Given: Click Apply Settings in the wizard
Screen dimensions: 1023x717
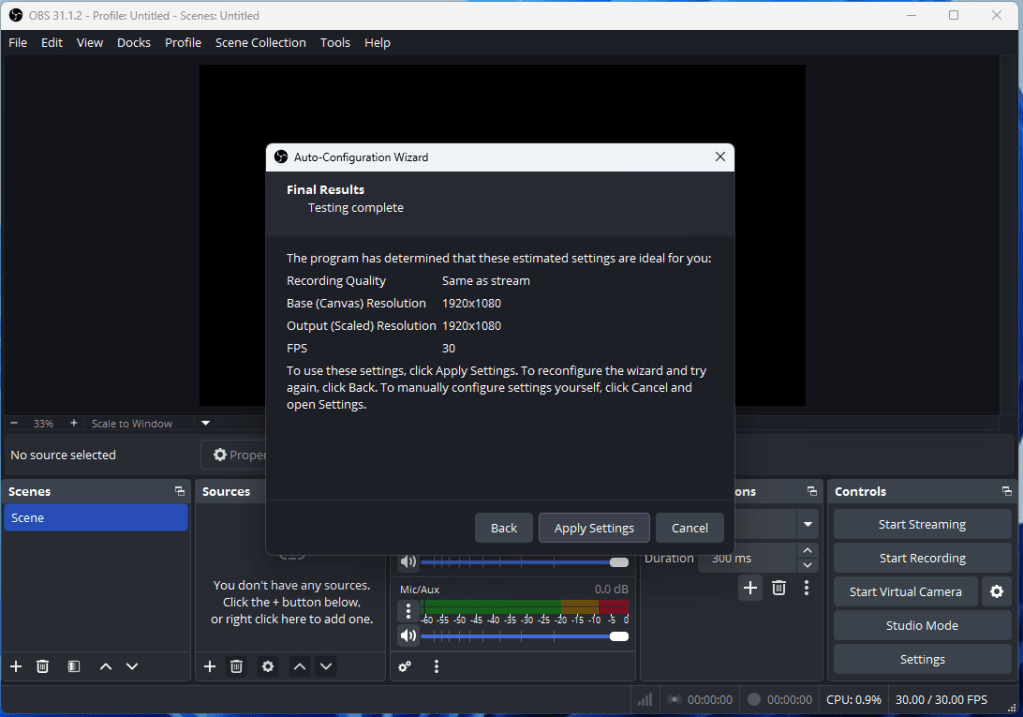Looking at the screenshot, I should point(594,528).
